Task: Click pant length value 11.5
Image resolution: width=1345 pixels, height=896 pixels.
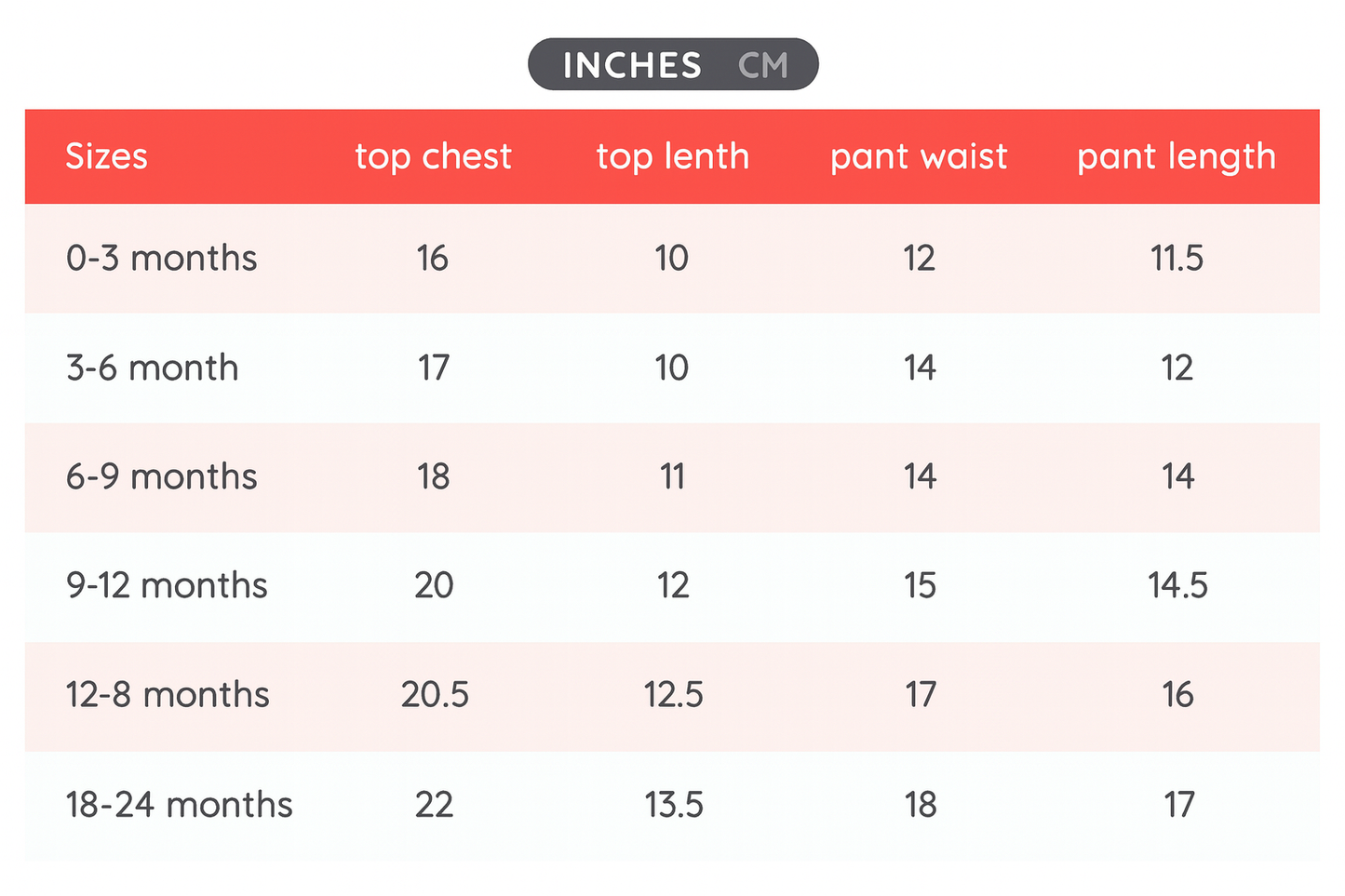Action: (1177, 258)
